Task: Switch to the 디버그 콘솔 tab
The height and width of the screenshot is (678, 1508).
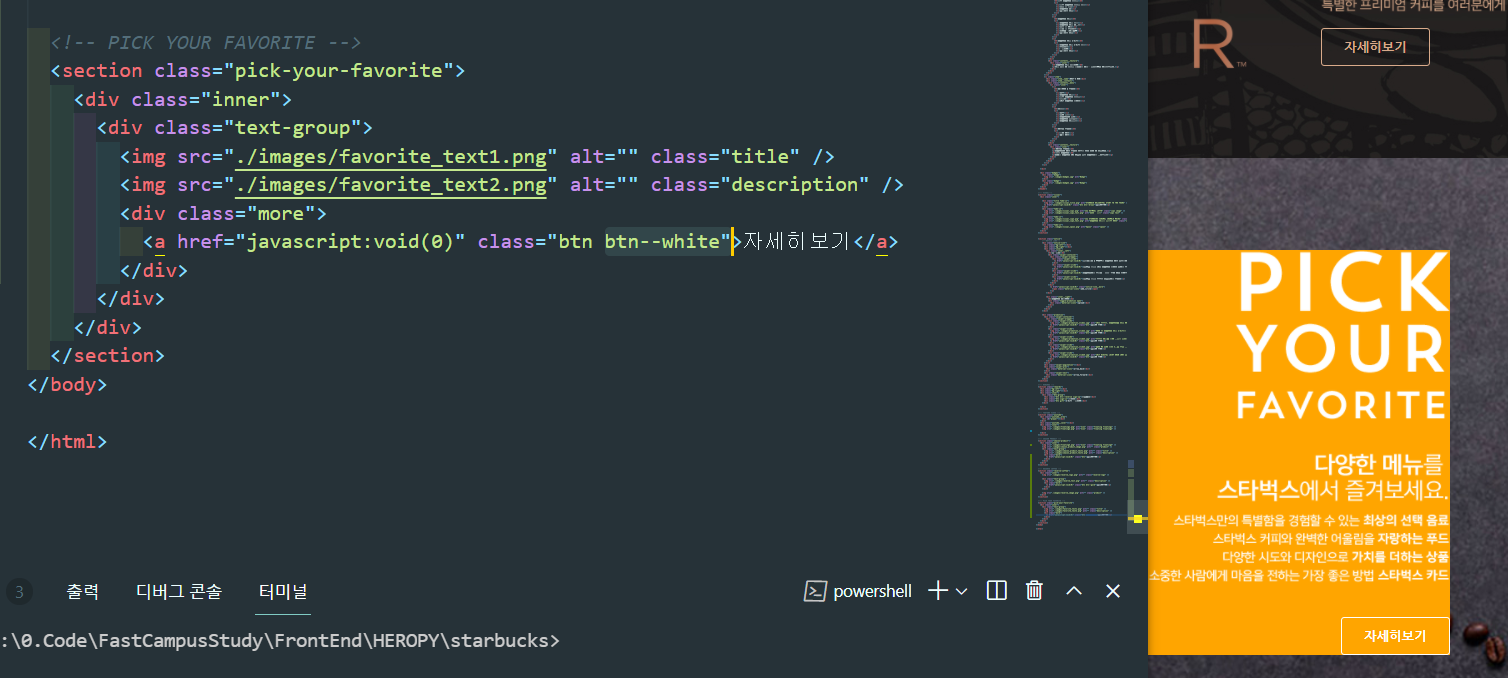Action: pyautogui.click(x=179, y=591)
